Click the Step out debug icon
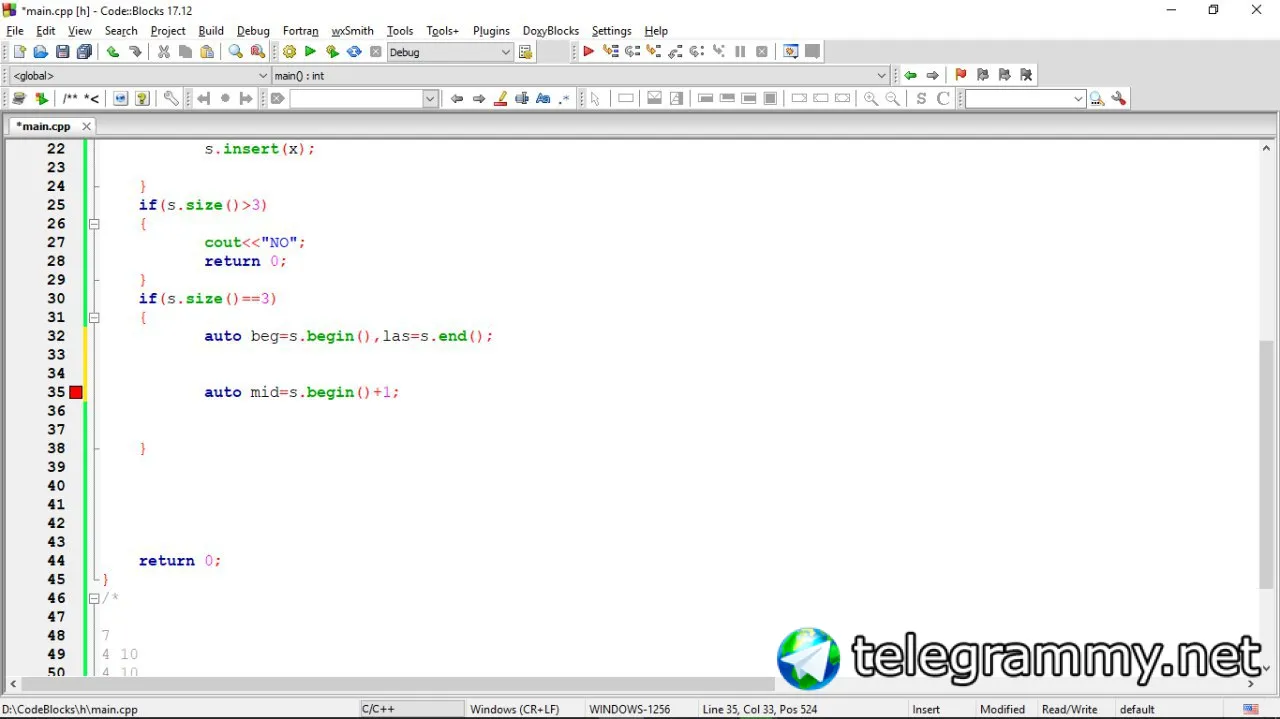Viewport: 1280px width, 719px height. click(x=676, y=52)
